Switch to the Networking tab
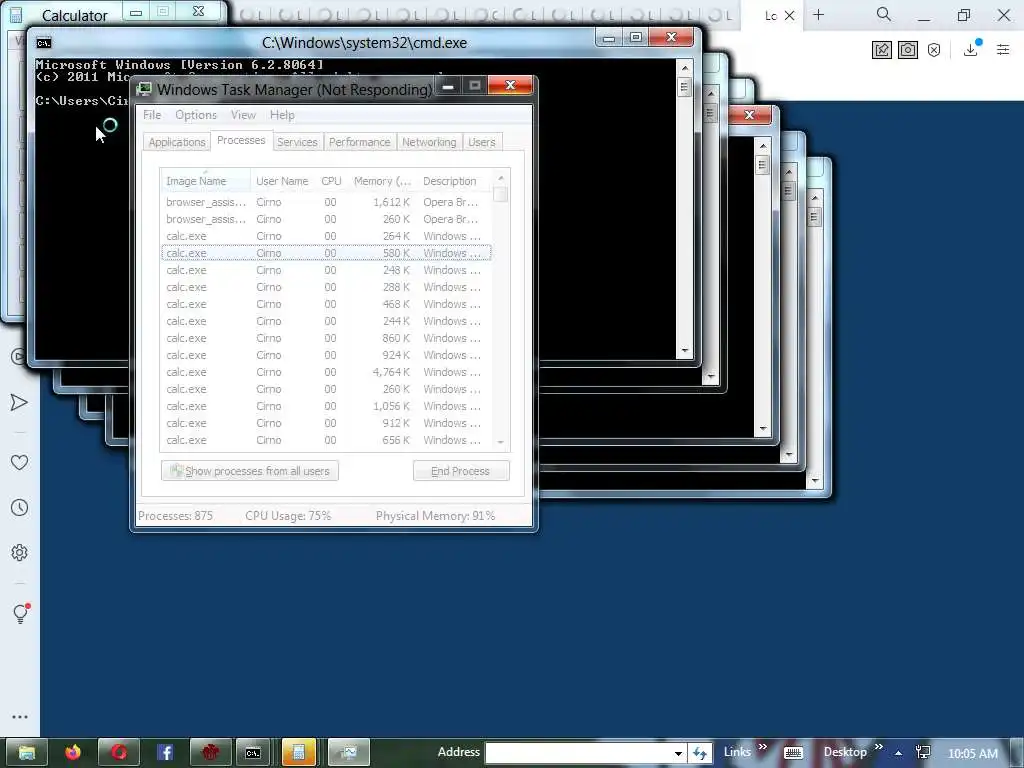The image size is (1024, 768). [429, 142]
